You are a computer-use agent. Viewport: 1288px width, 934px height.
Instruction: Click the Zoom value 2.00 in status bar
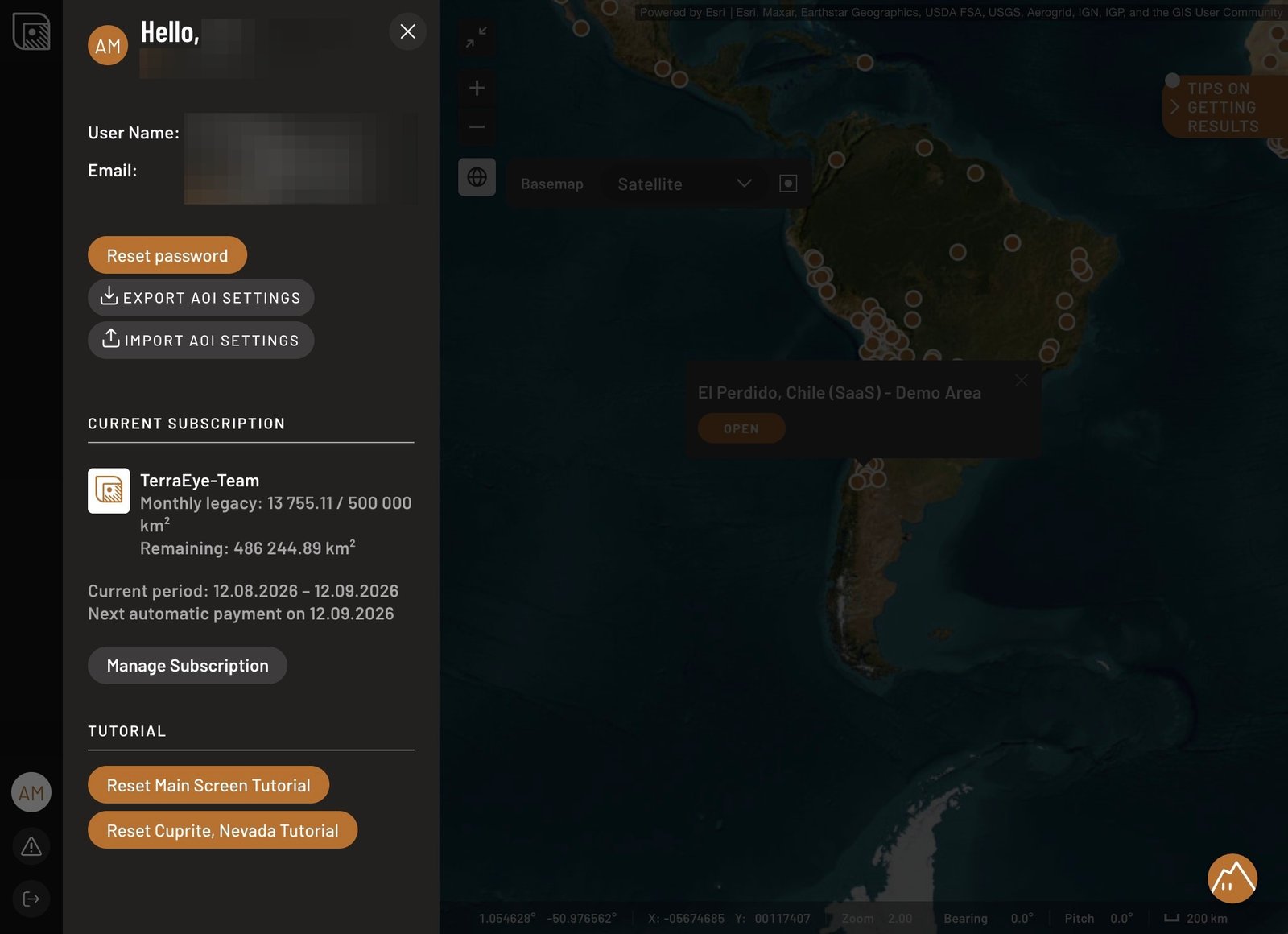click(900, 919)
